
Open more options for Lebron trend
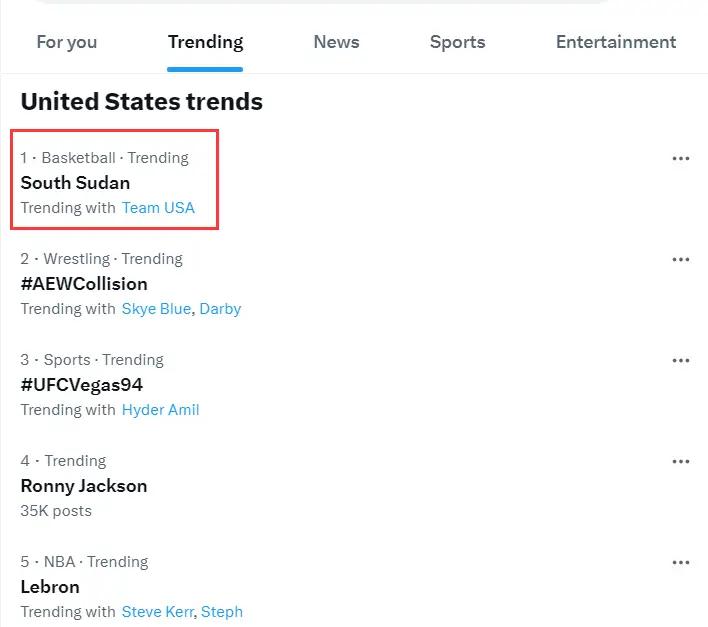[681, 562]
